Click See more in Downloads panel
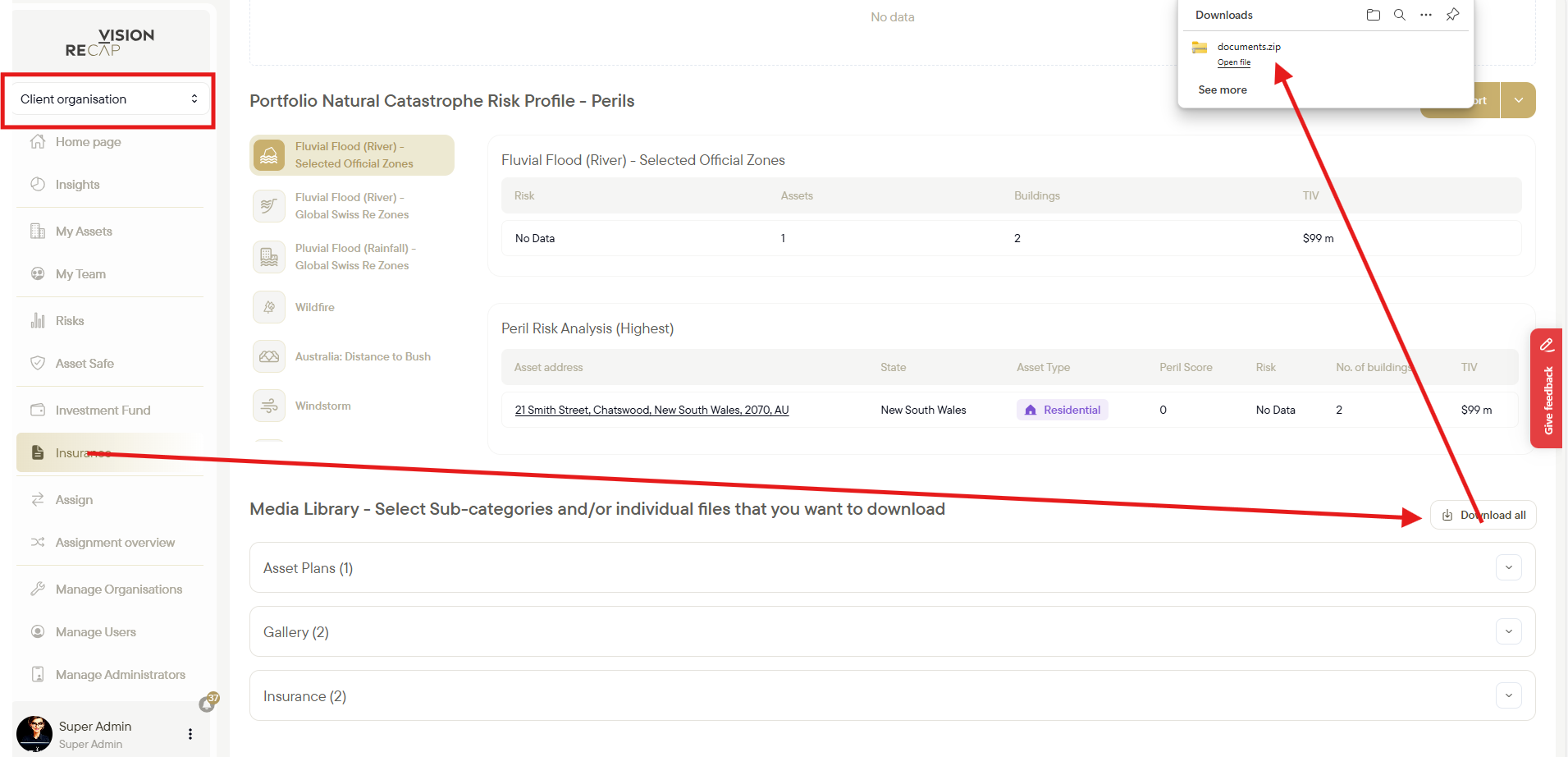 1223,90
